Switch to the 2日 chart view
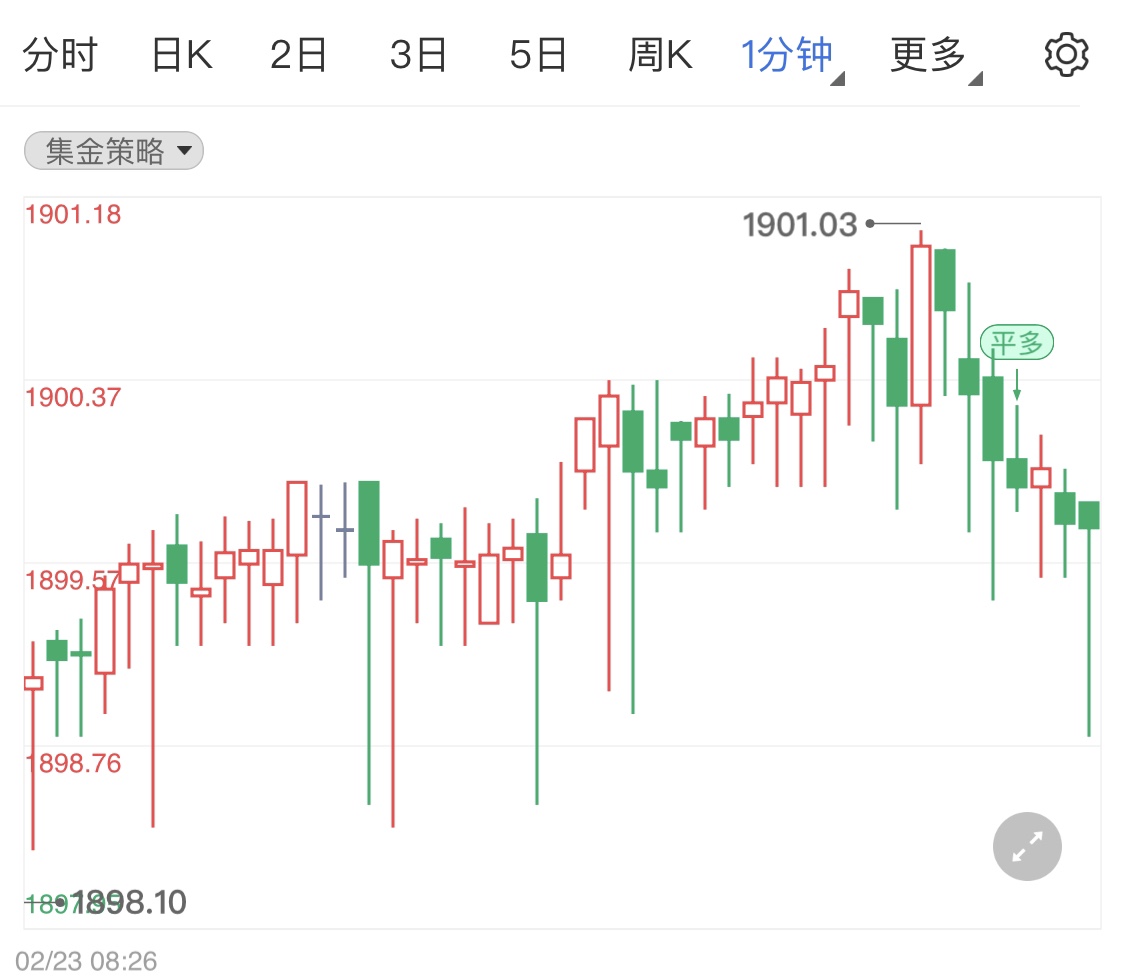1125x976 pixels. (x=299, y=55)
